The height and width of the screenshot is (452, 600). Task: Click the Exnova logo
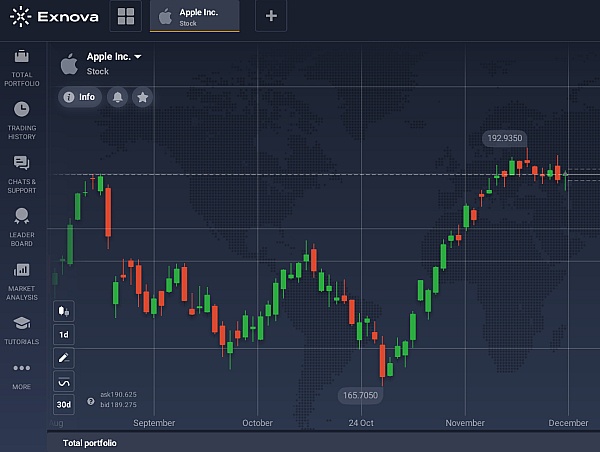click(x=54, y=16)
